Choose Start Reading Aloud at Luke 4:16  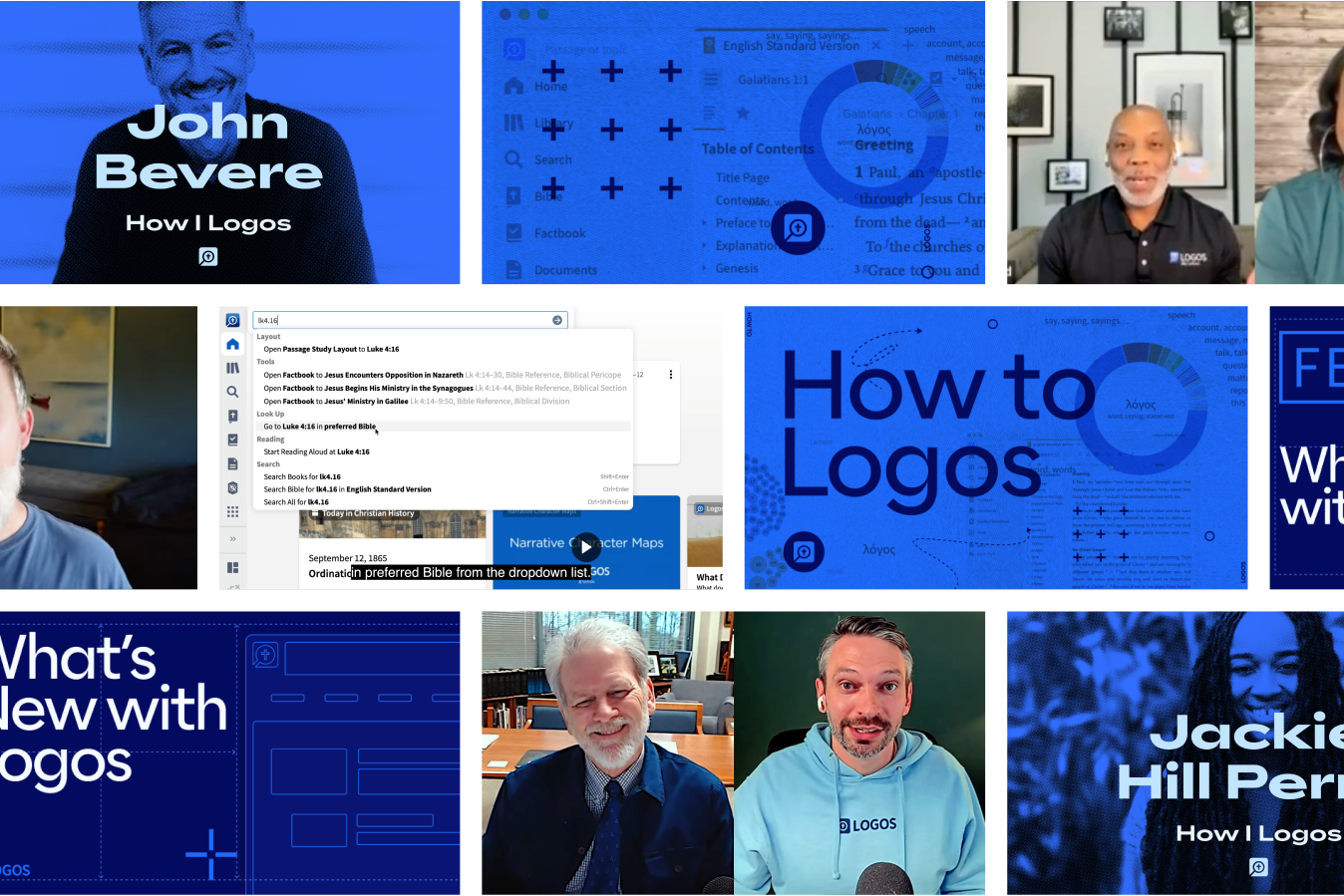[443, 451]
